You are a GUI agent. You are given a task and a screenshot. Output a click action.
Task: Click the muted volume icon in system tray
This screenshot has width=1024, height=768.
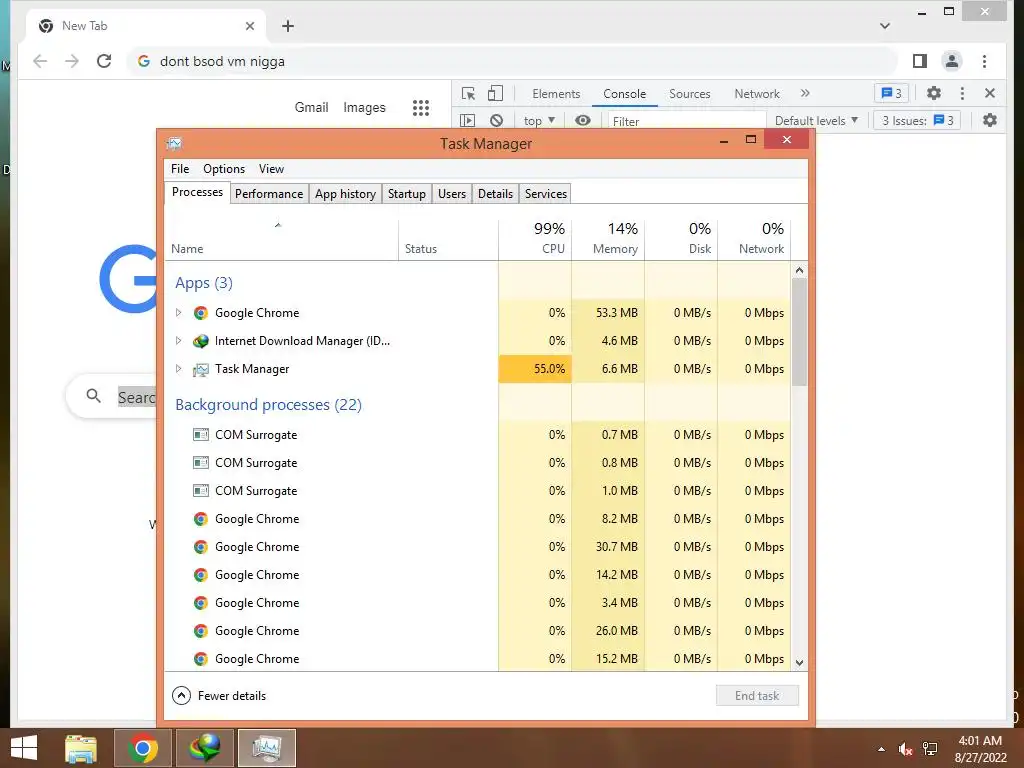pyautogui.click(x=905, y=749)
